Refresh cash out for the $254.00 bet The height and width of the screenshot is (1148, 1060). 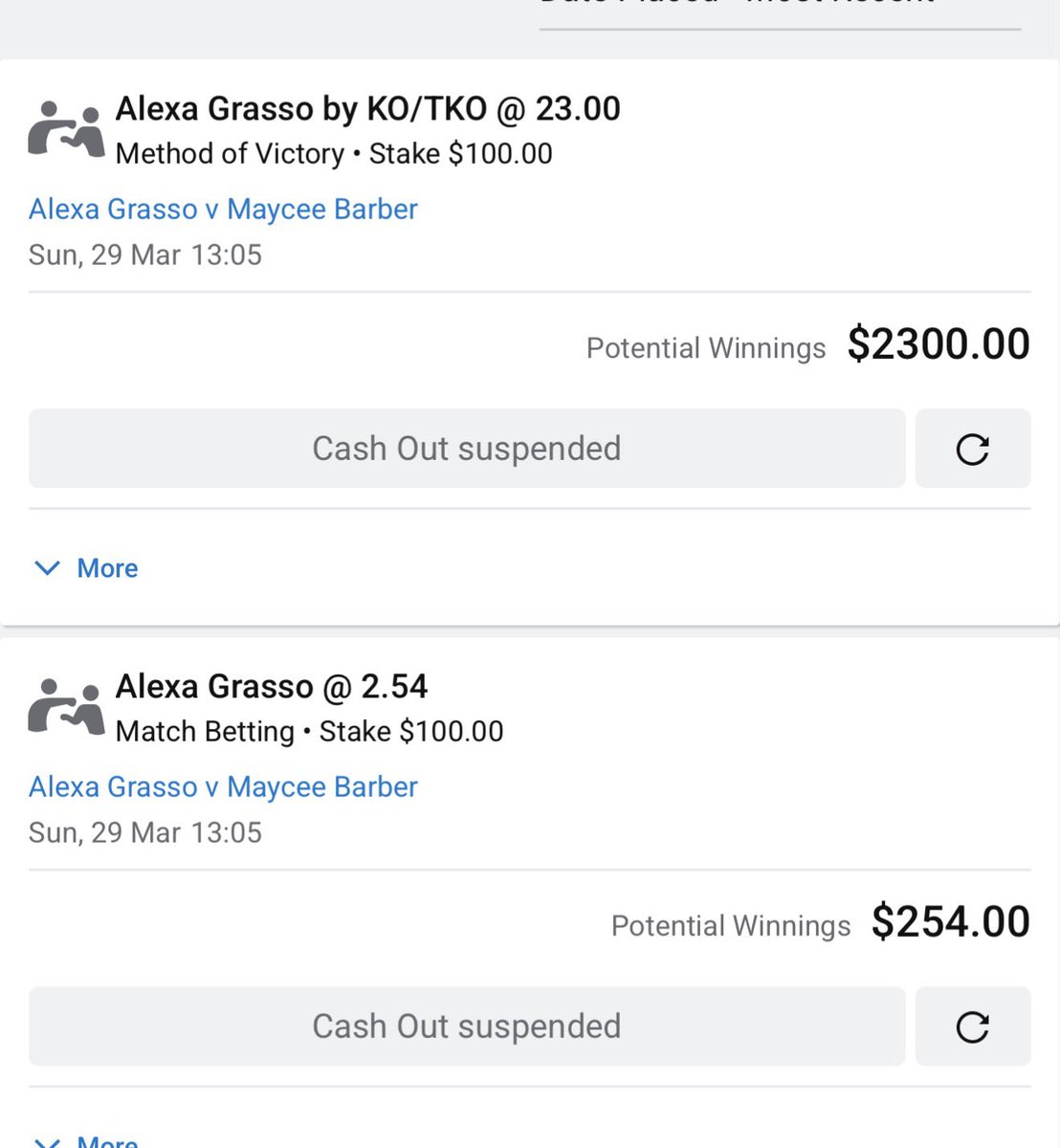coord(972,1027)
